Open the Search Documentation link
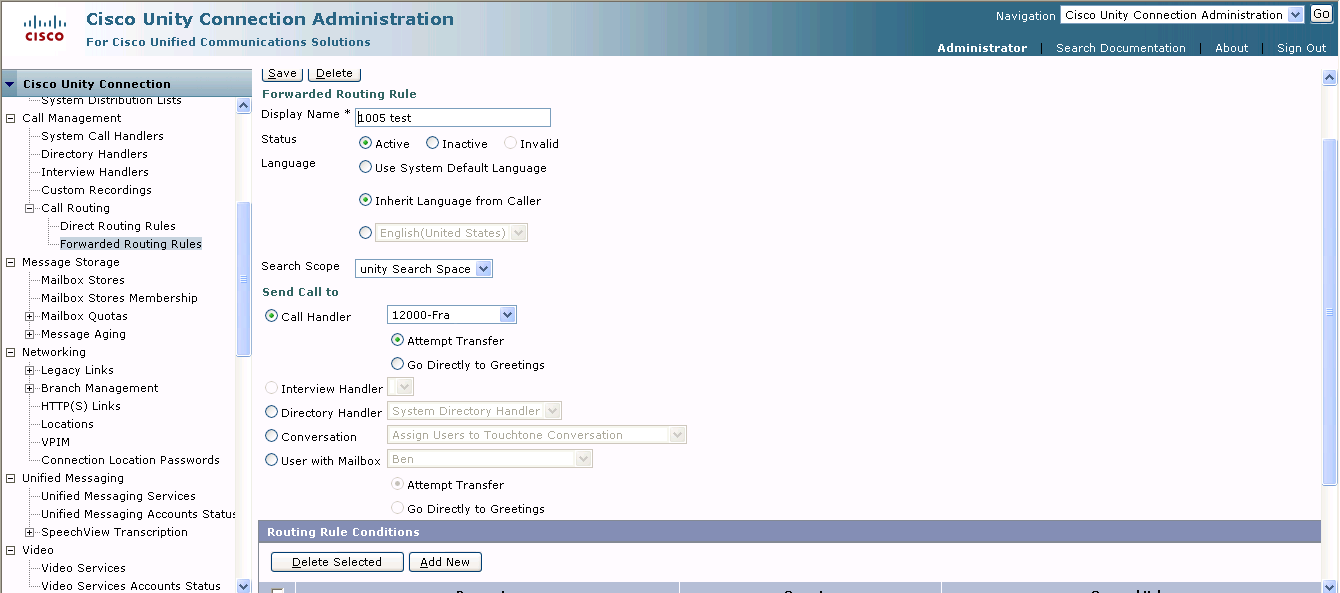This screenshot has width=1340, height=593. (x=1121, y=48)
